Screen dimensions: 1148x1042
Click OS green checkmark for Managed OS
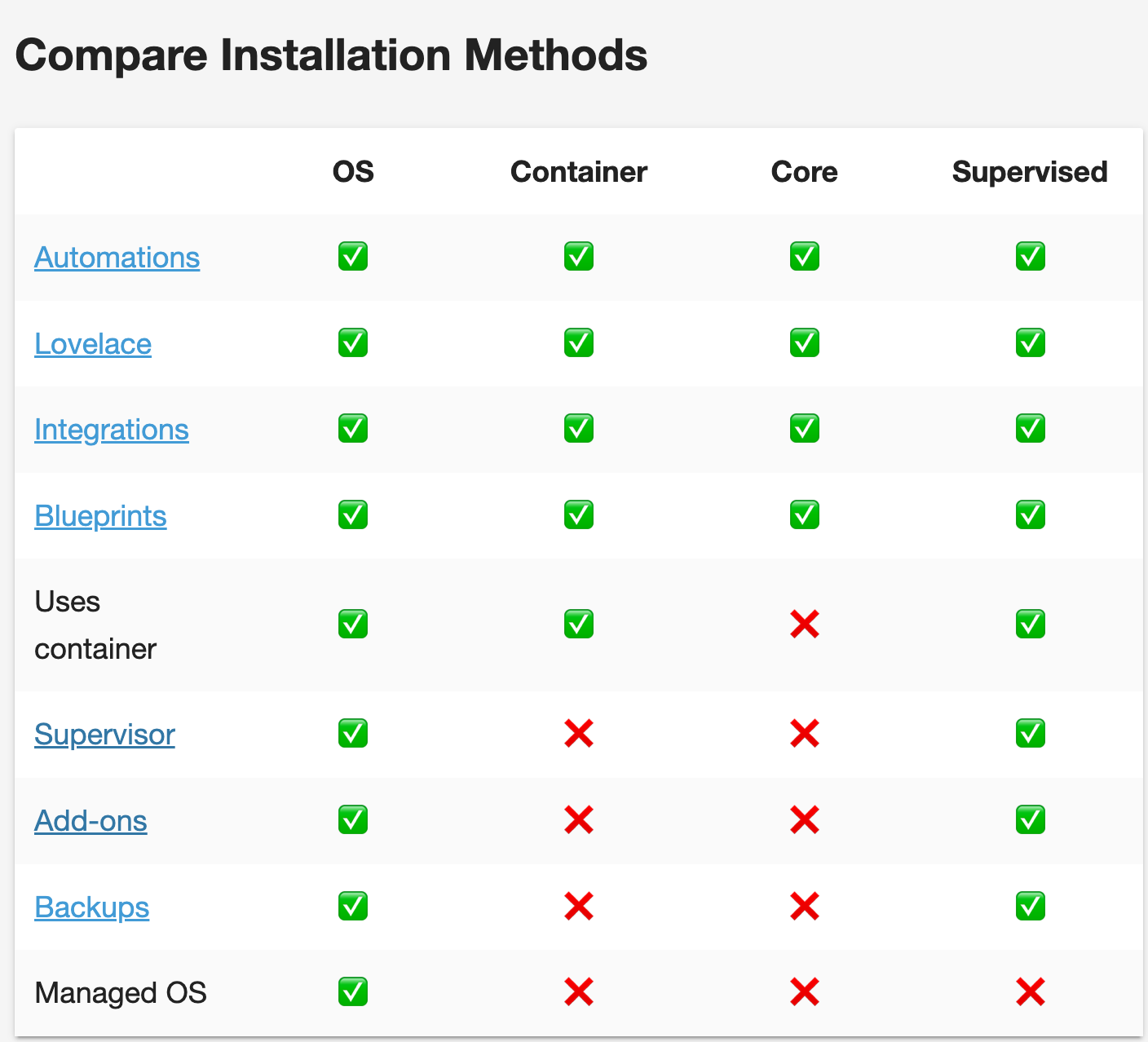click(x=353, y=992)
